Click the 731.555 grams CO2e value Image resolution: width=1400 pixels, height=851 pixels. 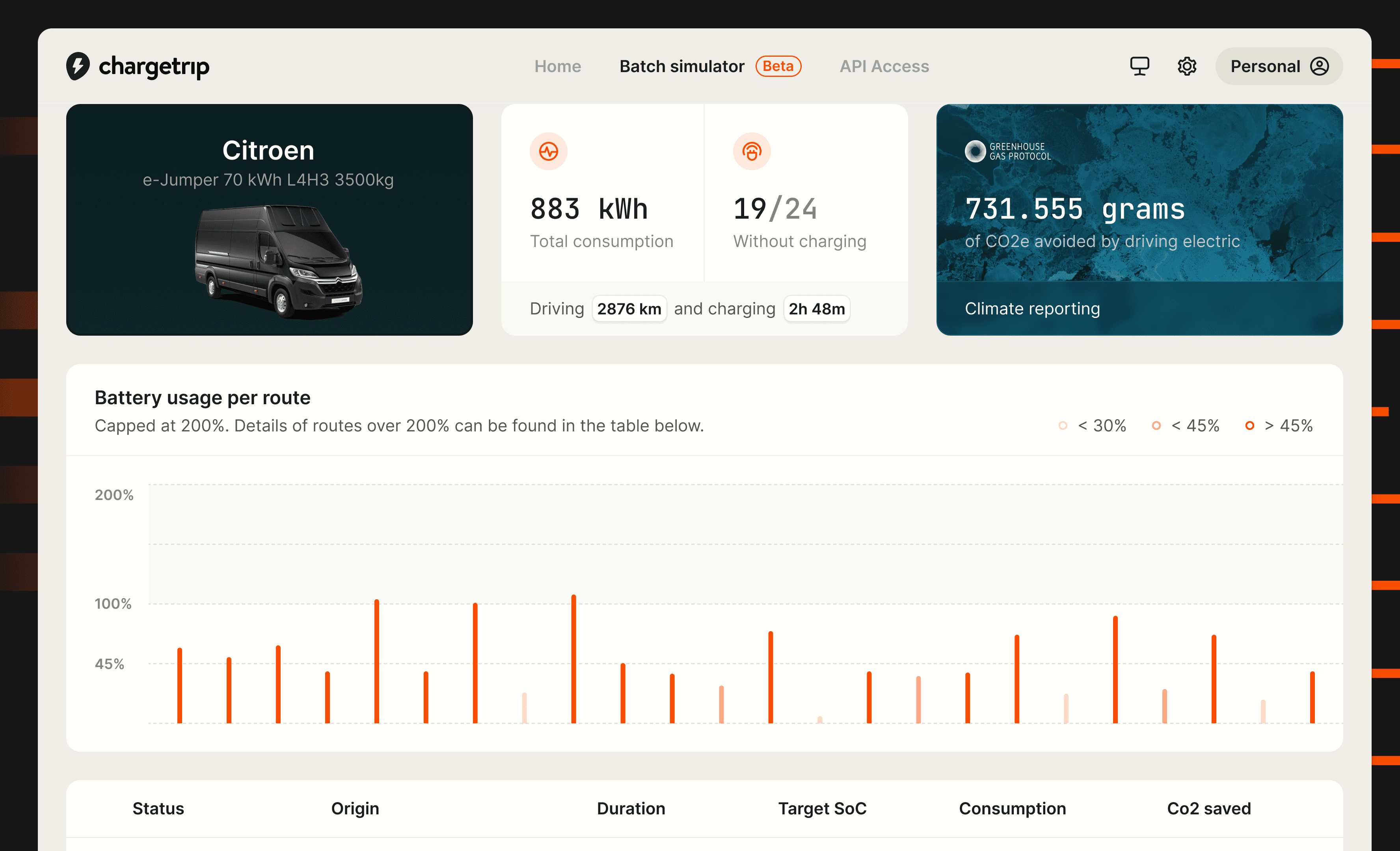(1075, 209)
